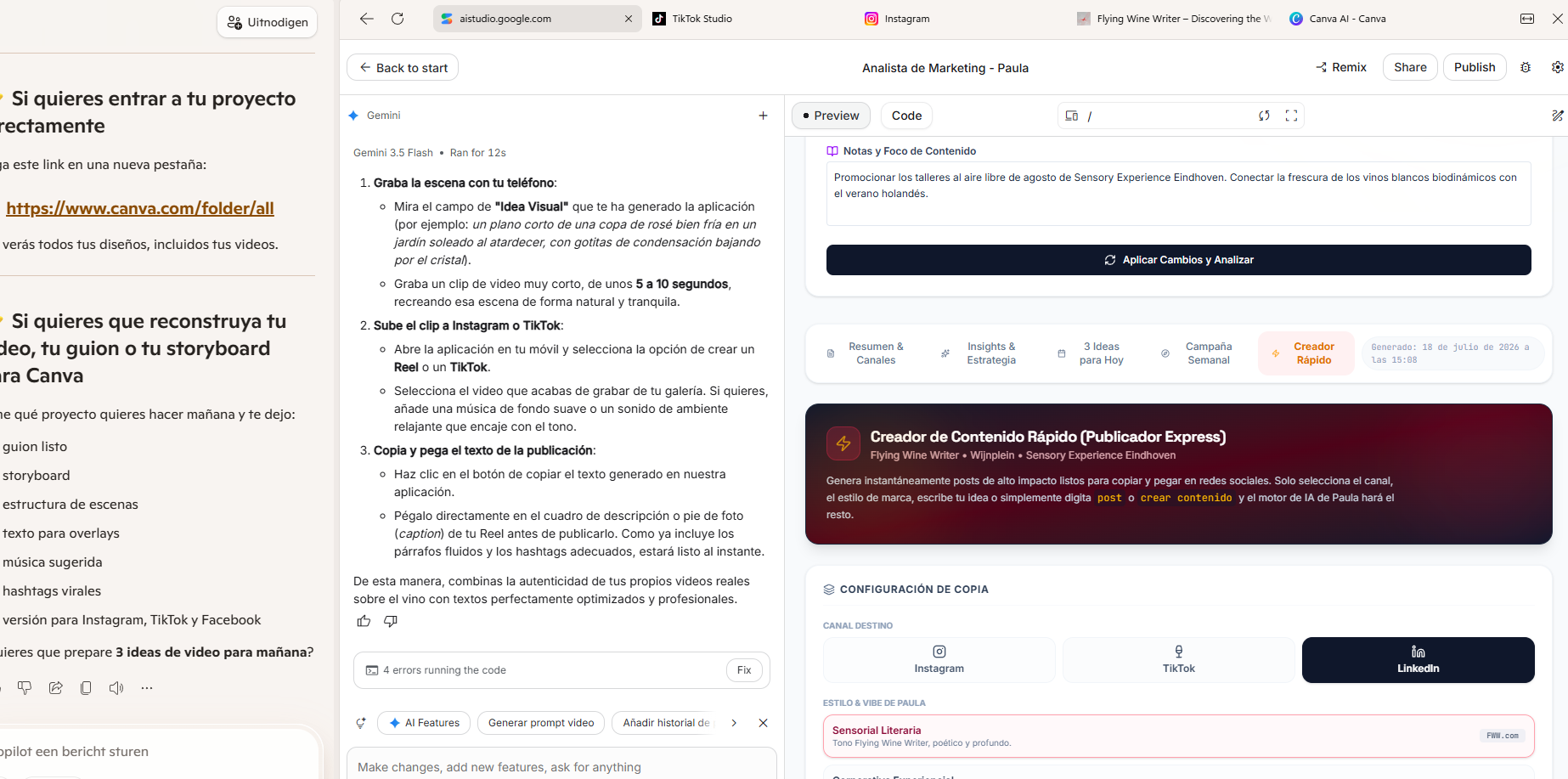
Task: Open the bug/debug icon next to Publish
Action: (x=1526, y=68)
